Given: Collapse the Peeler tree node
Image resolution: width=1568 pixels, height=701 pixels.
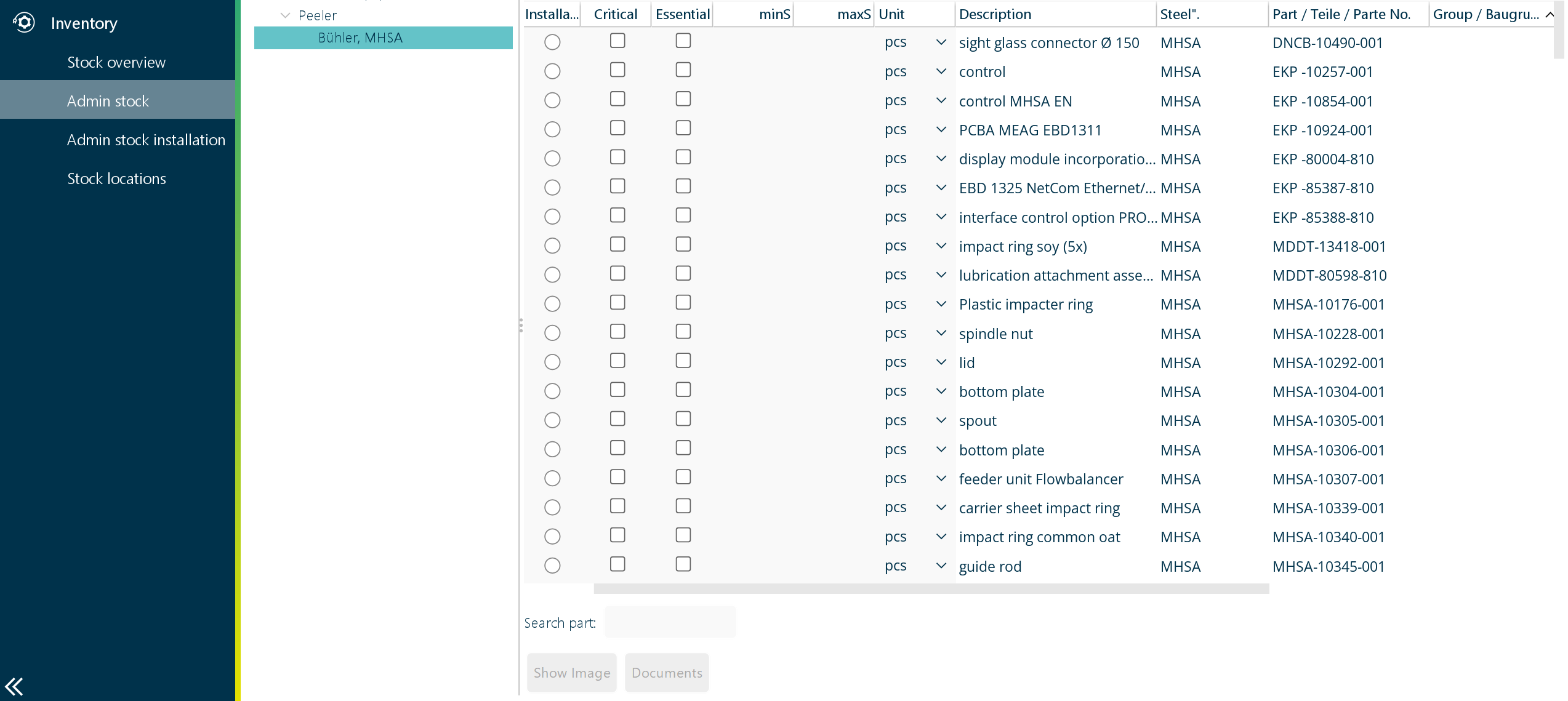Looking at the screenshot, I should coord(285,15).
